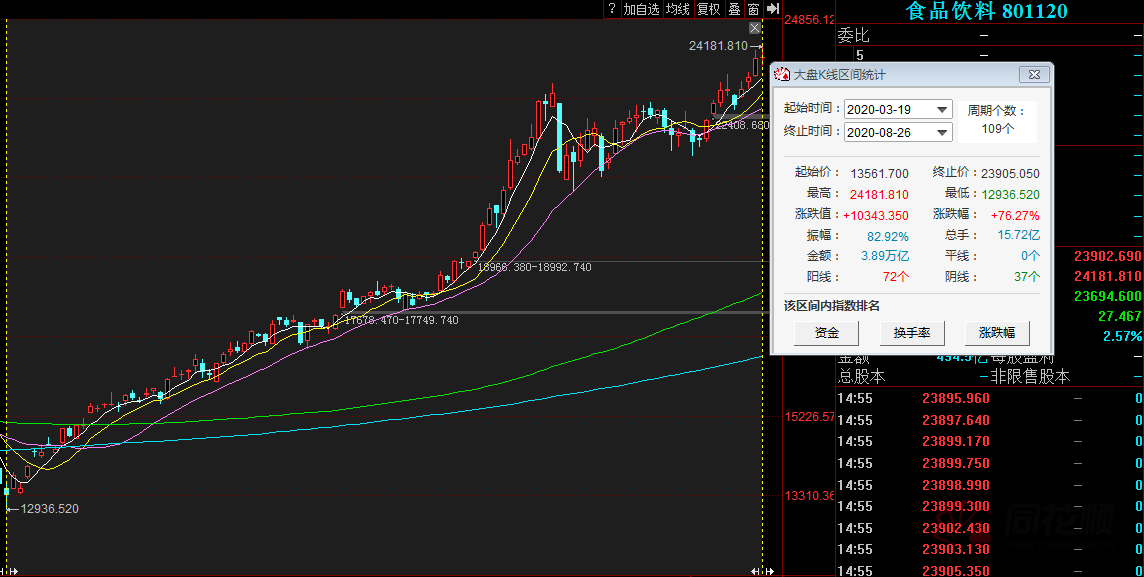
Task: Select the 12936.520 low price label
Action: (49, 508)
